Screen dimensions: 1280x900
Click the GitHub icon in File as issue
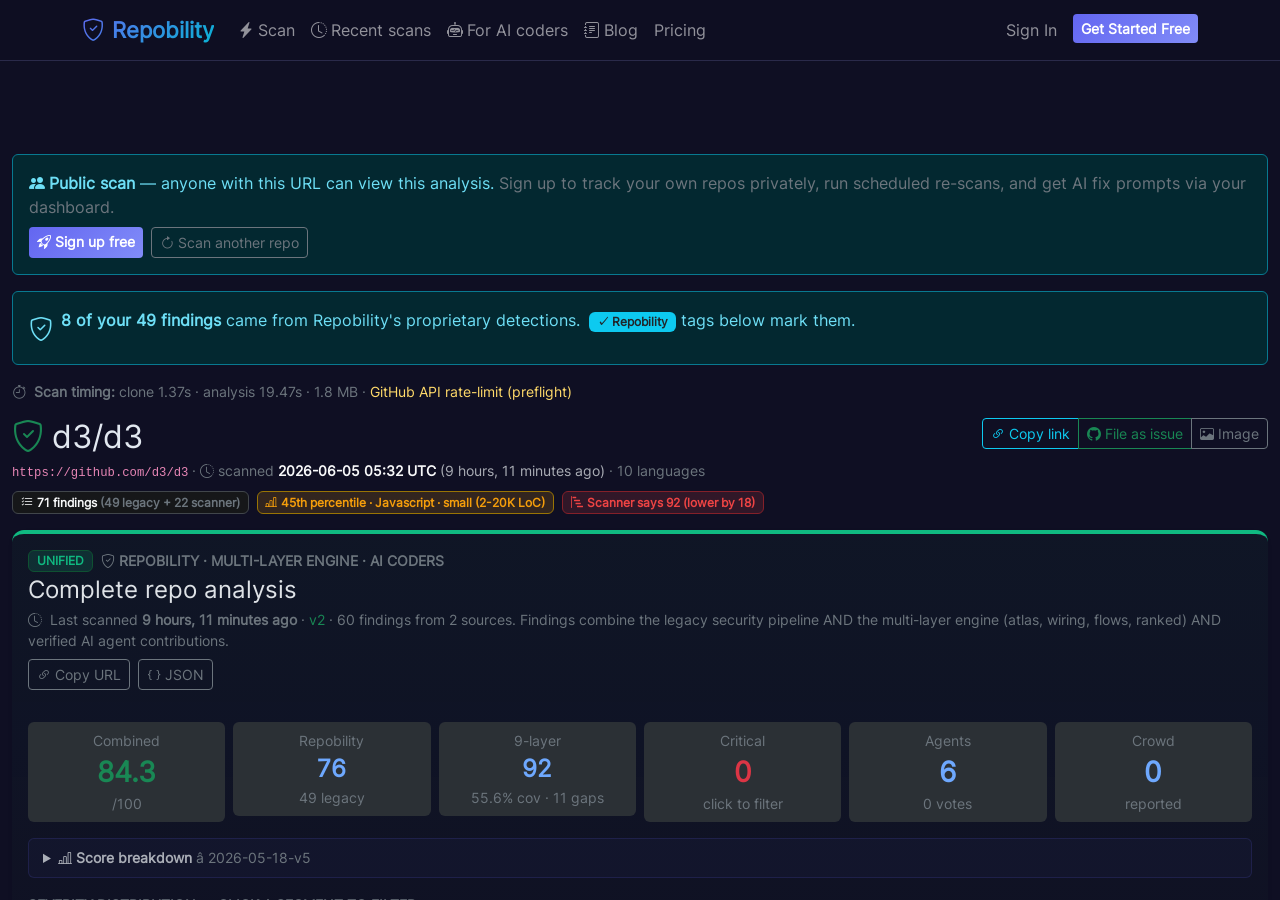(x=1094, y=434)
